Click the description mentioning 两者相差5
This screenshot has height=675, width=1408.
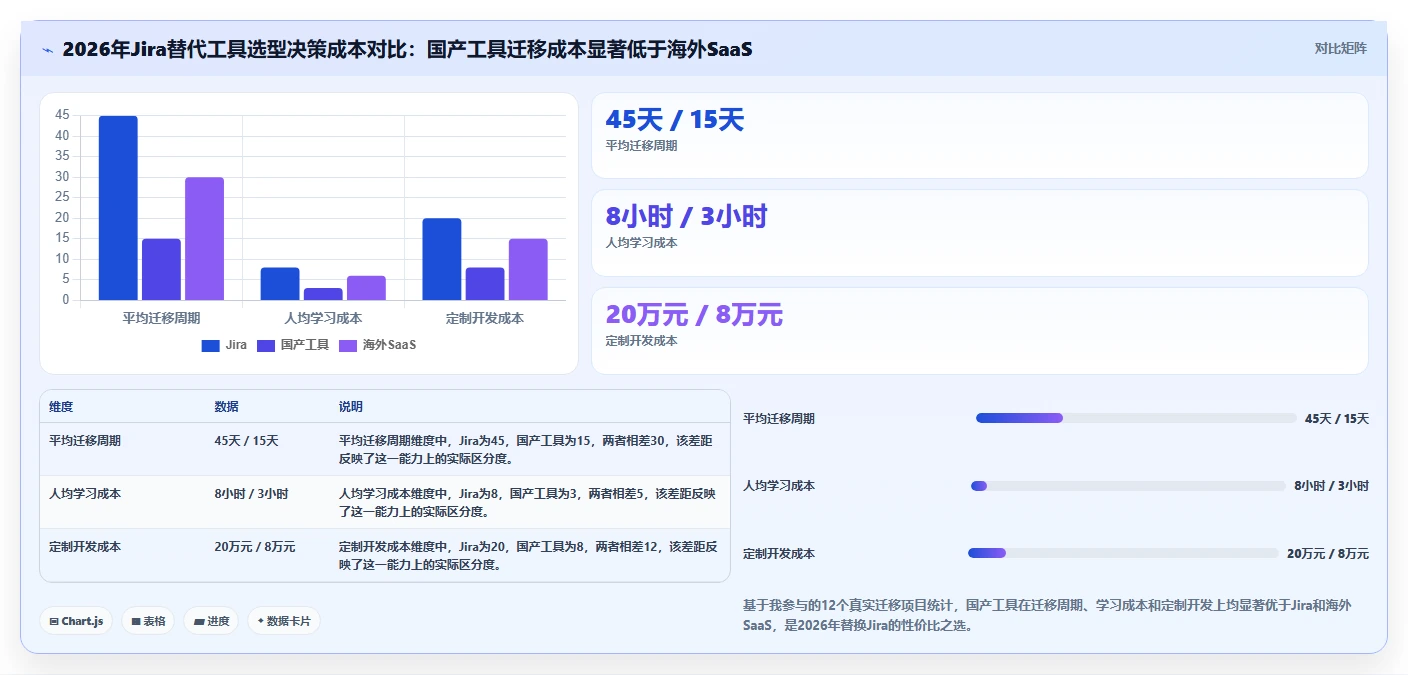click(528, 503)
